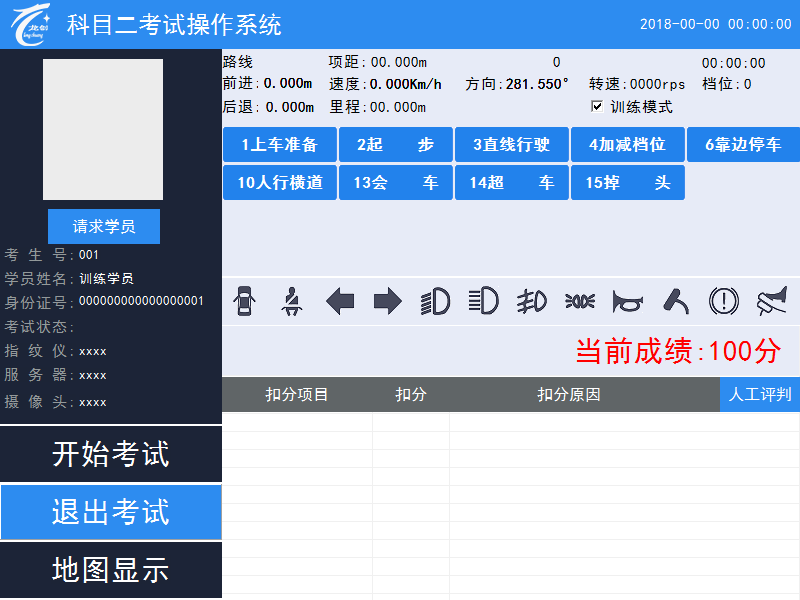
Task: Click the seat belt indicator icon
Action: (x=292, y=302)
